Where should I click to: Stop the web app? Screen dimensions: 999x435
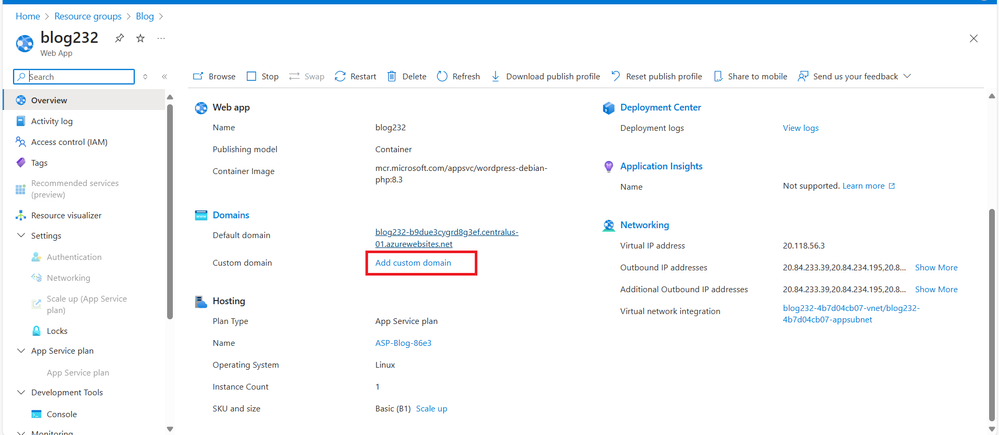point(262,76)
